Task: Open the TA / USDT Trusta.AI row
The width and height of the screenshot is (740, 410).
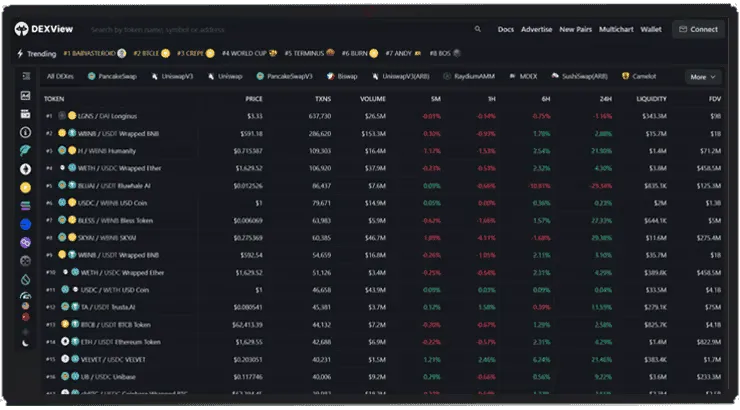Action: pyautogui.click(x=383, y=307)
